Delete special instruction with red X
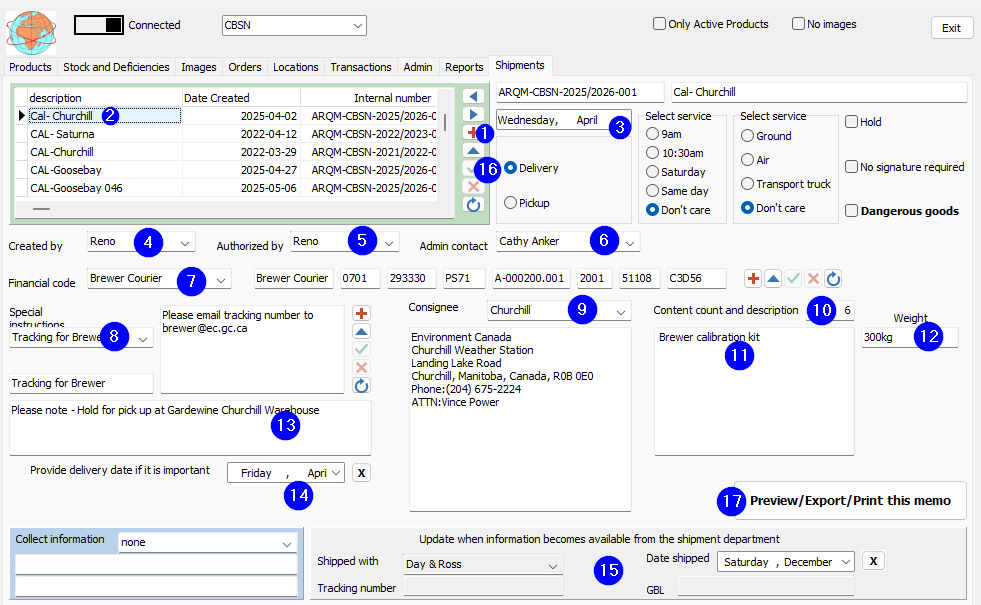The height and width of the screenshot is (605, 981). (x=361, y=367)
